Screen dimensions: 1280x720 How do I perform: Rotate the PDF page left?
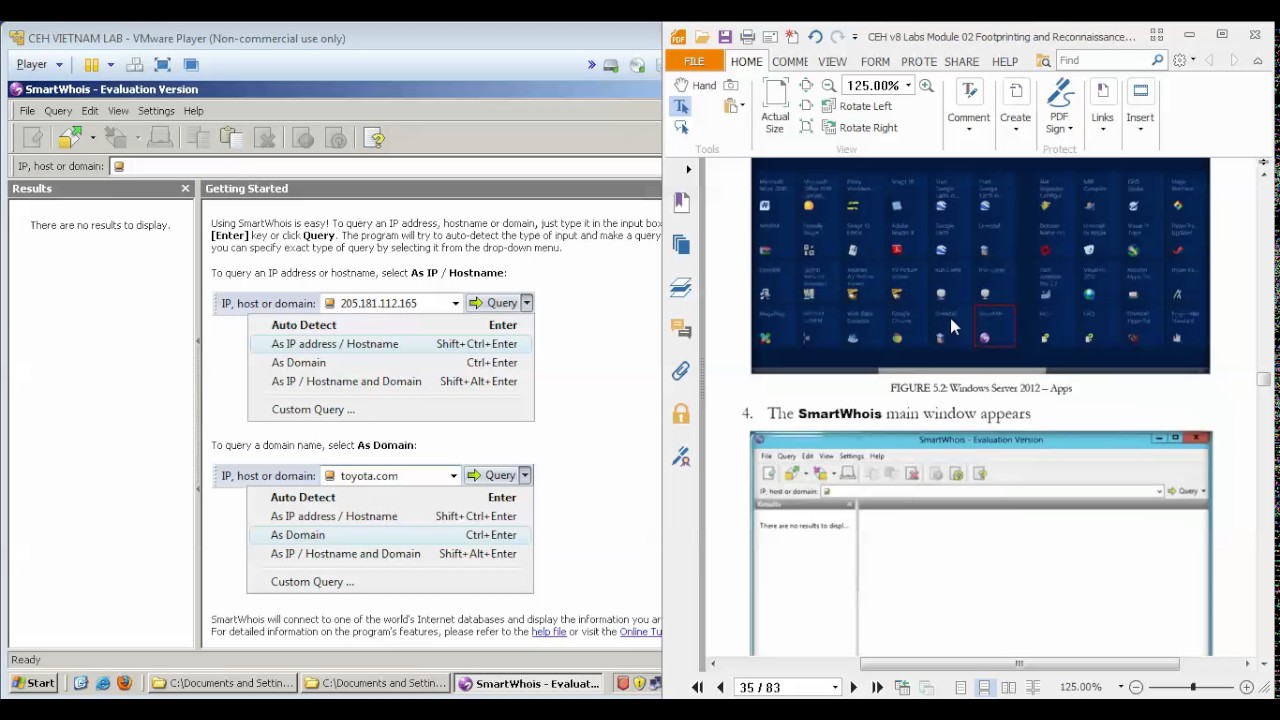[857, 106]
